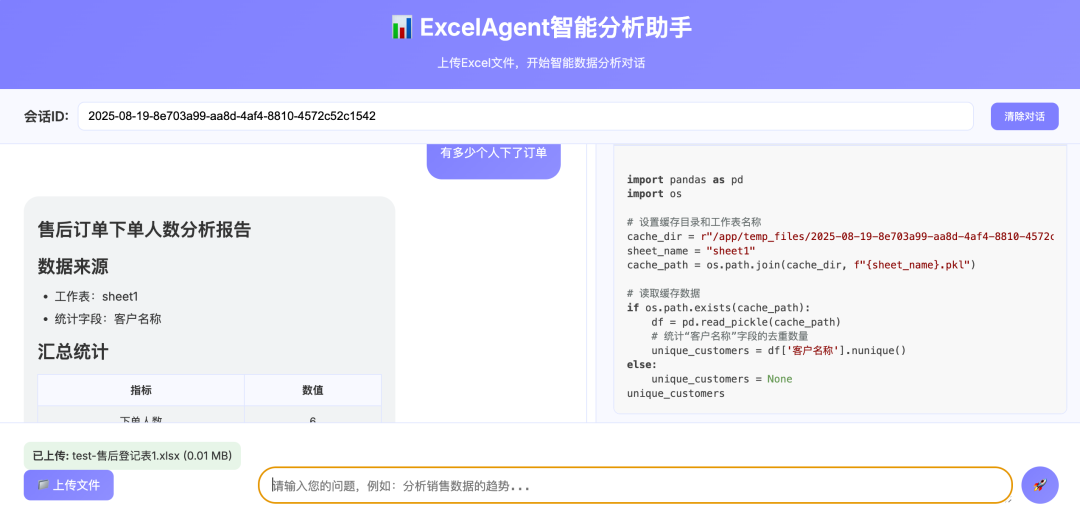
Task: Click the comment 读取缓存数据
Action: click(x=663, y=293)
